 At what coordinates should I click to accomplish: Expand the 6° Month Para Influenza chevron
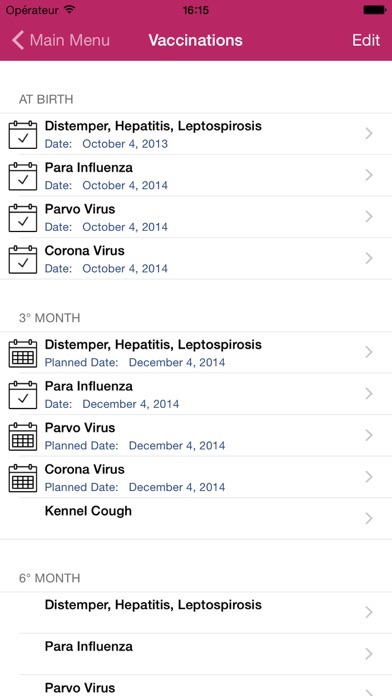[x=368, y=654]
